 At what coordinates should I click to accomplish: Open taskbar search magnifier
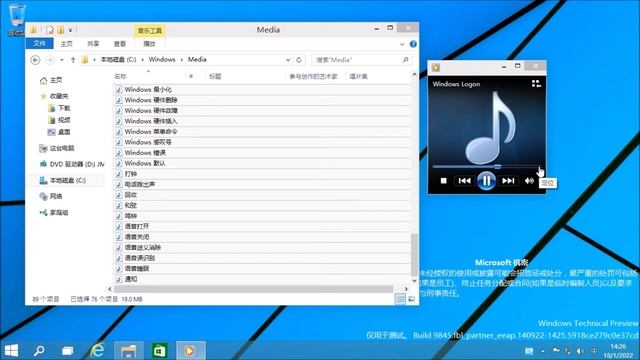(39, 350)
